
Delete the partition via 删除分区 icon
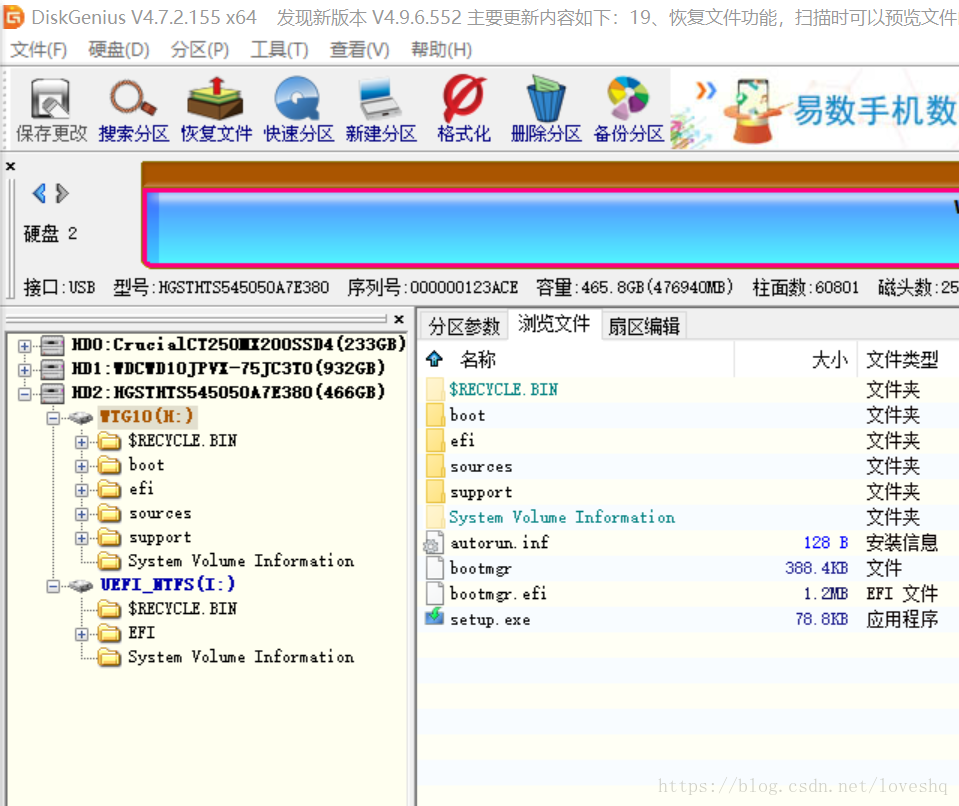(546, 109)
